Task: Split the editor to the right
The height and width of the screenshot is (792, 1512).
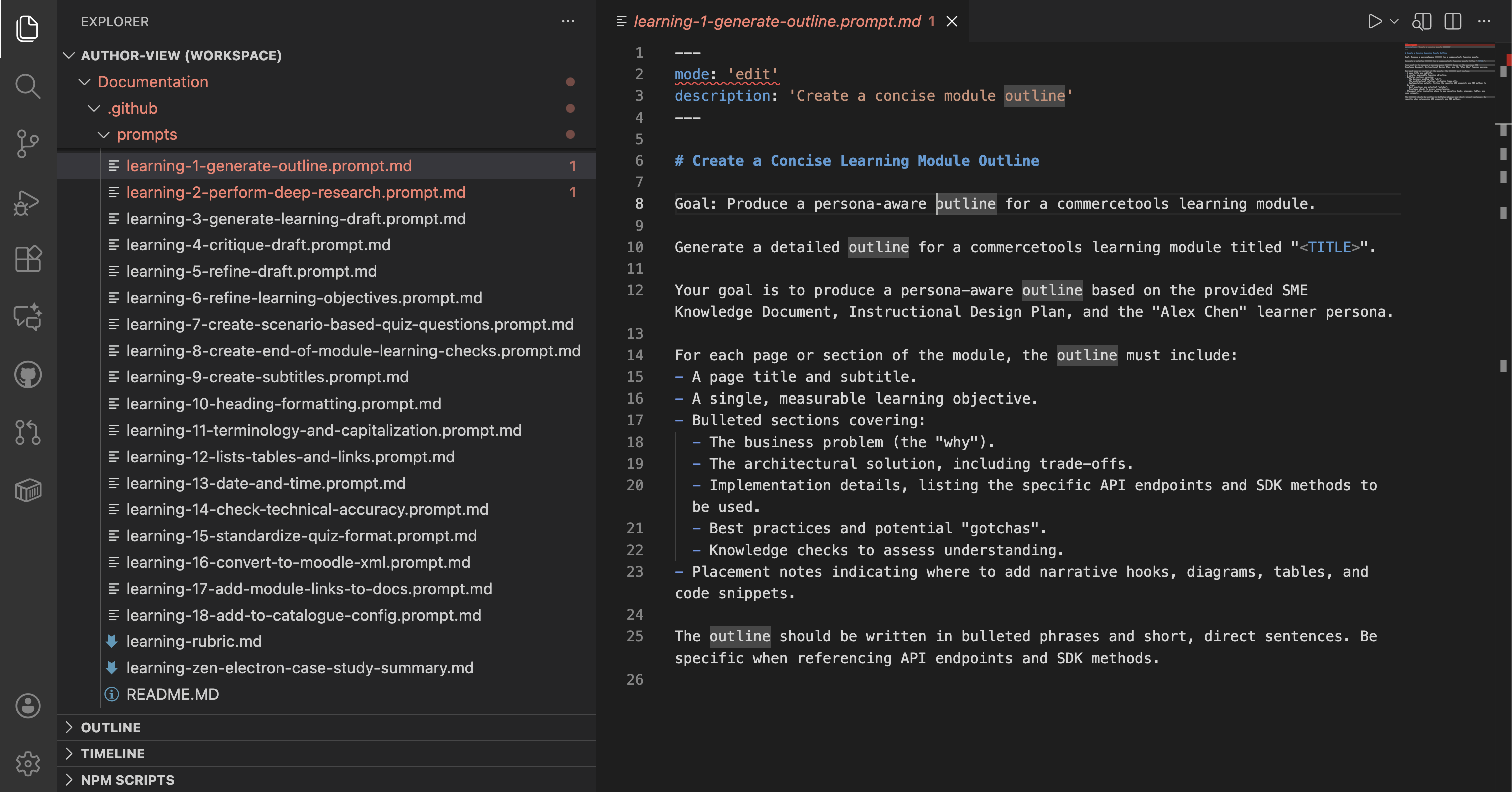Action: pos(1453,21)
